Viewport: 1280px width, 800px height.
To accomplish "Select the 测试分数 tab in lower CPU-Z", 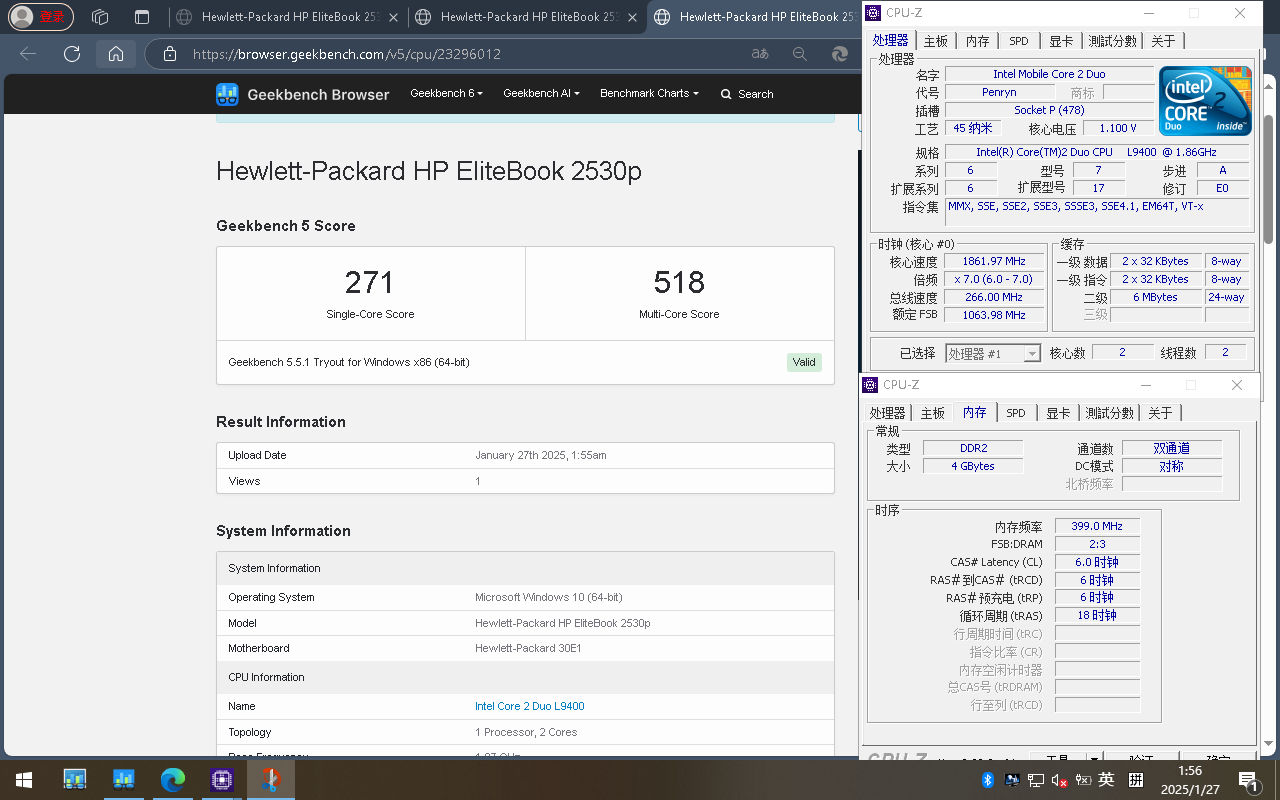I will 1110,413.
